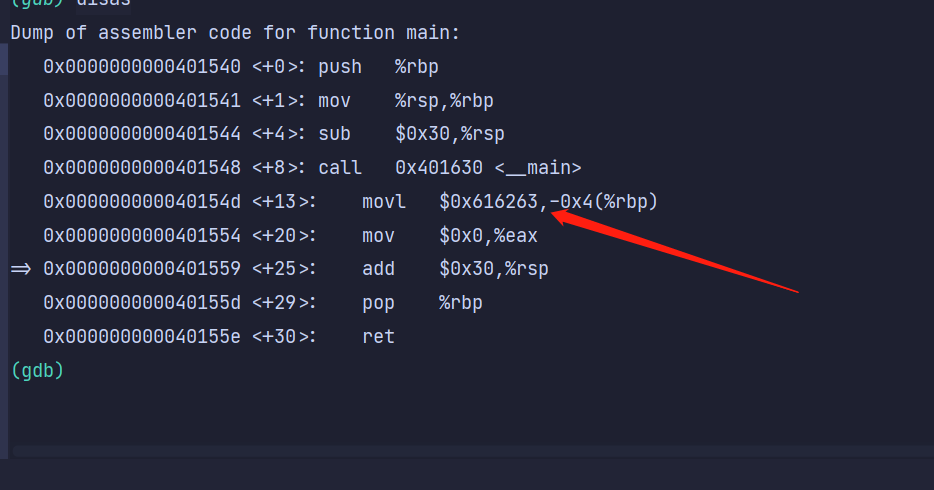Click address 0x0000000000401559
The height and width of the screenshot is (490, 934).
[x=142, y=269]
